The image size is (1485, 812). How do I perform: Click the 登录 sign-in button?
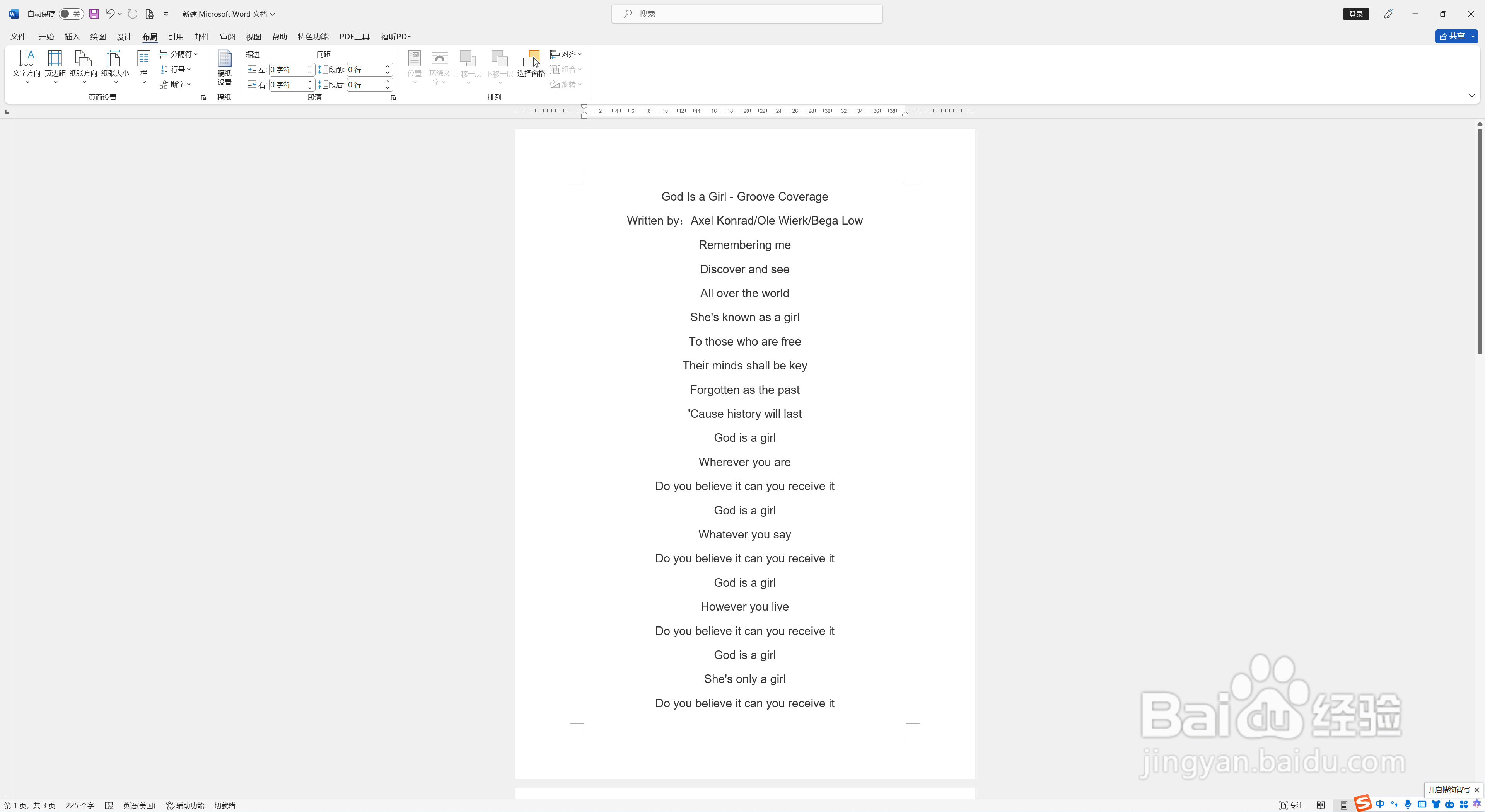point(1356,14)
